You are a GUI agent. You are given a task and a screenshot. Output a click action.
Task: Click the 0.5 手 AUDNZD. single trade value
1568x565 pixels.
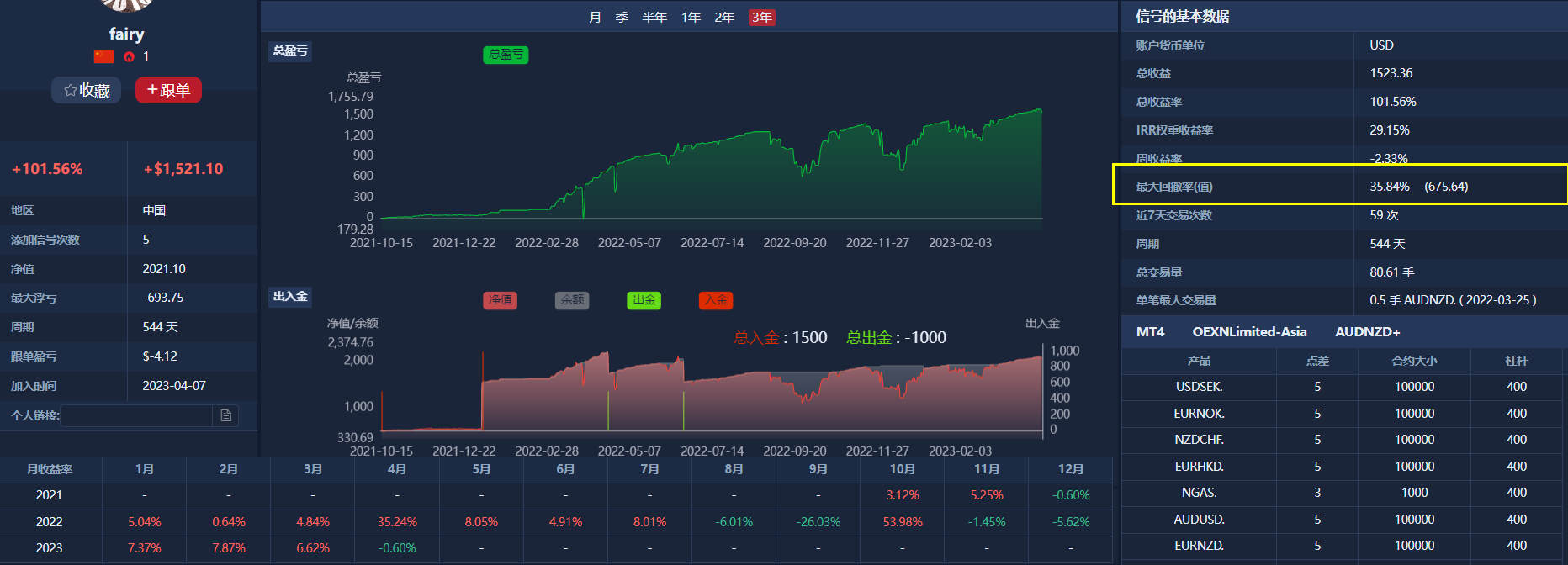point(1453,300)
